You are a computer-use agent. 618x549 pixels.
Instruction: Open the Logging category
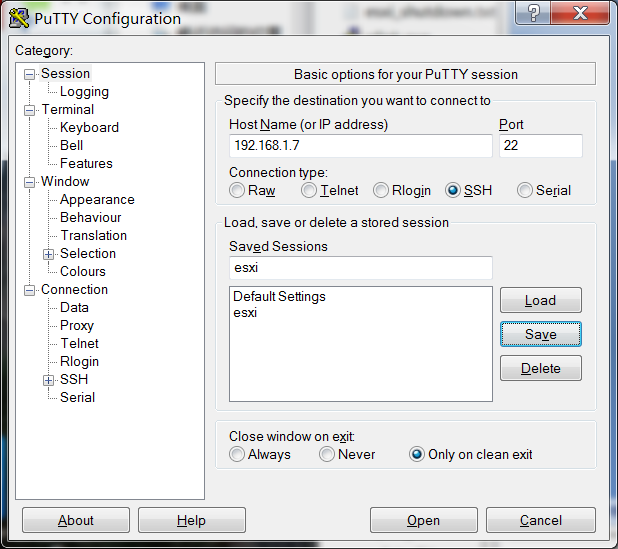[84, 92]
